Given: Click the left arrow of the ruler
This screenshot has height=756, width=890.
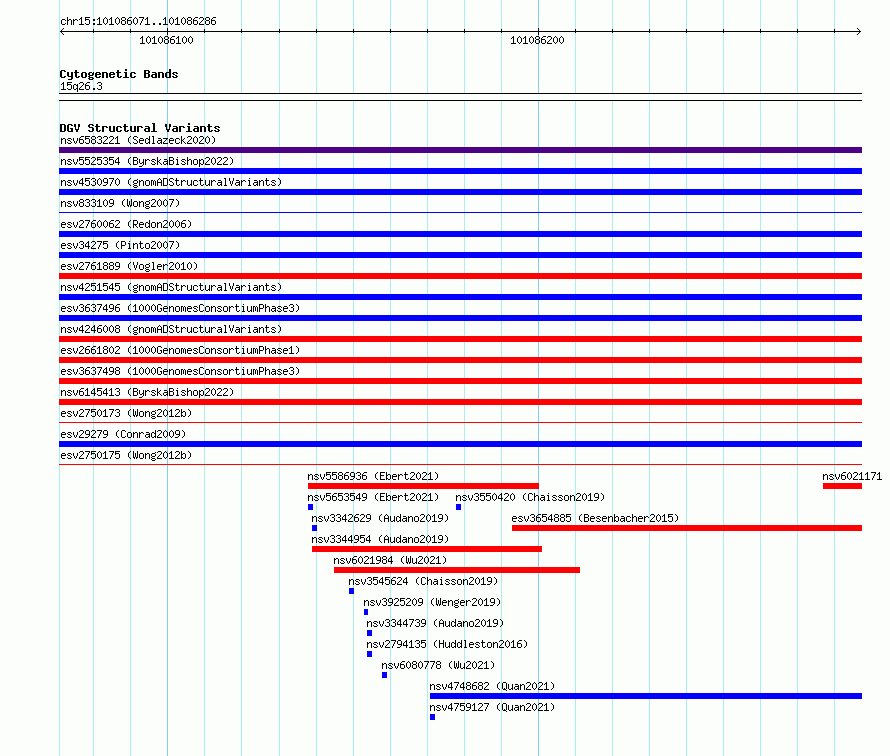Looking at the screenshot, I should 62,32.
